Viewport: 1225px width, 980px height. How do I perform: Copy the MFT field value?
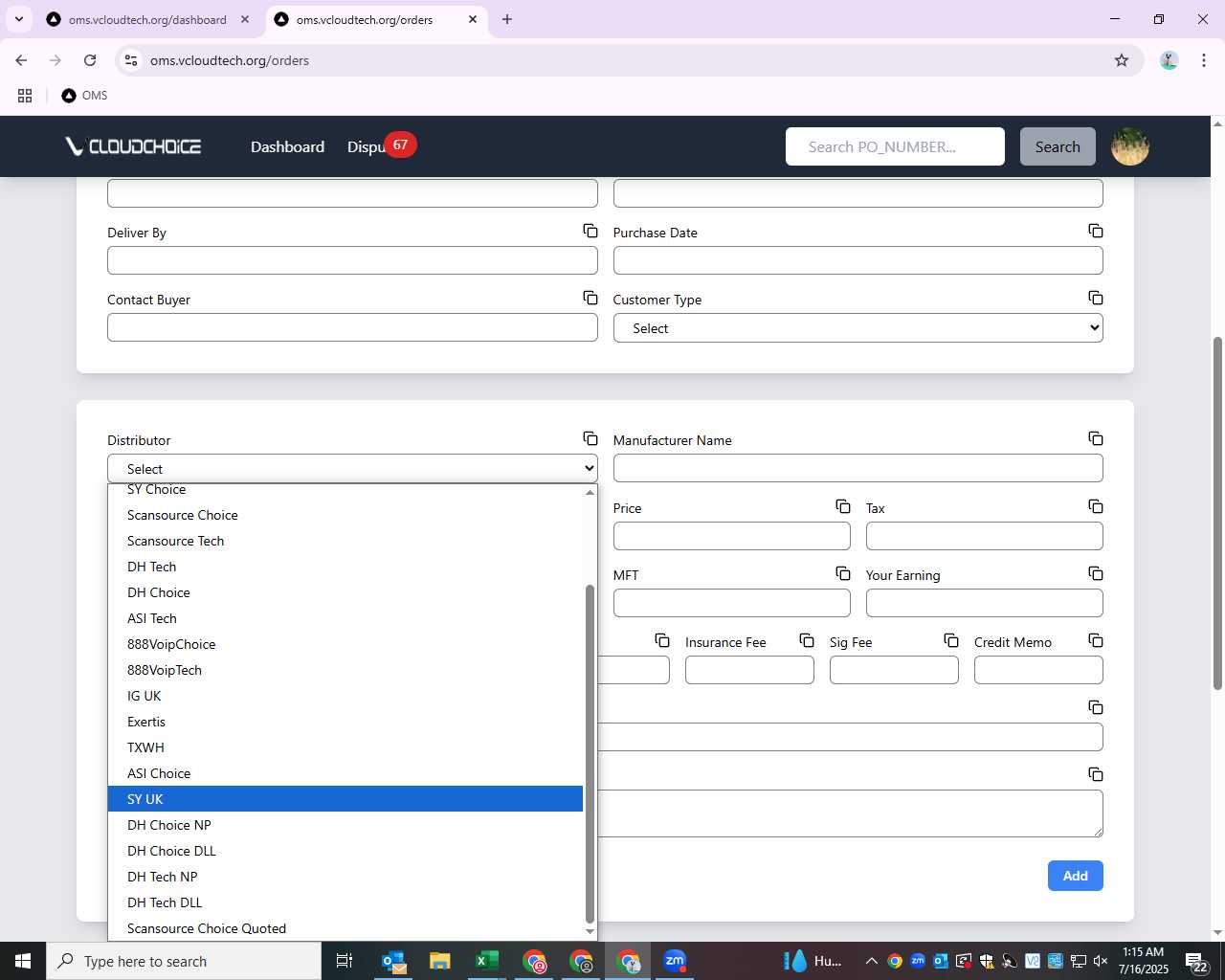pyautogui.click(x=843, y=574)
